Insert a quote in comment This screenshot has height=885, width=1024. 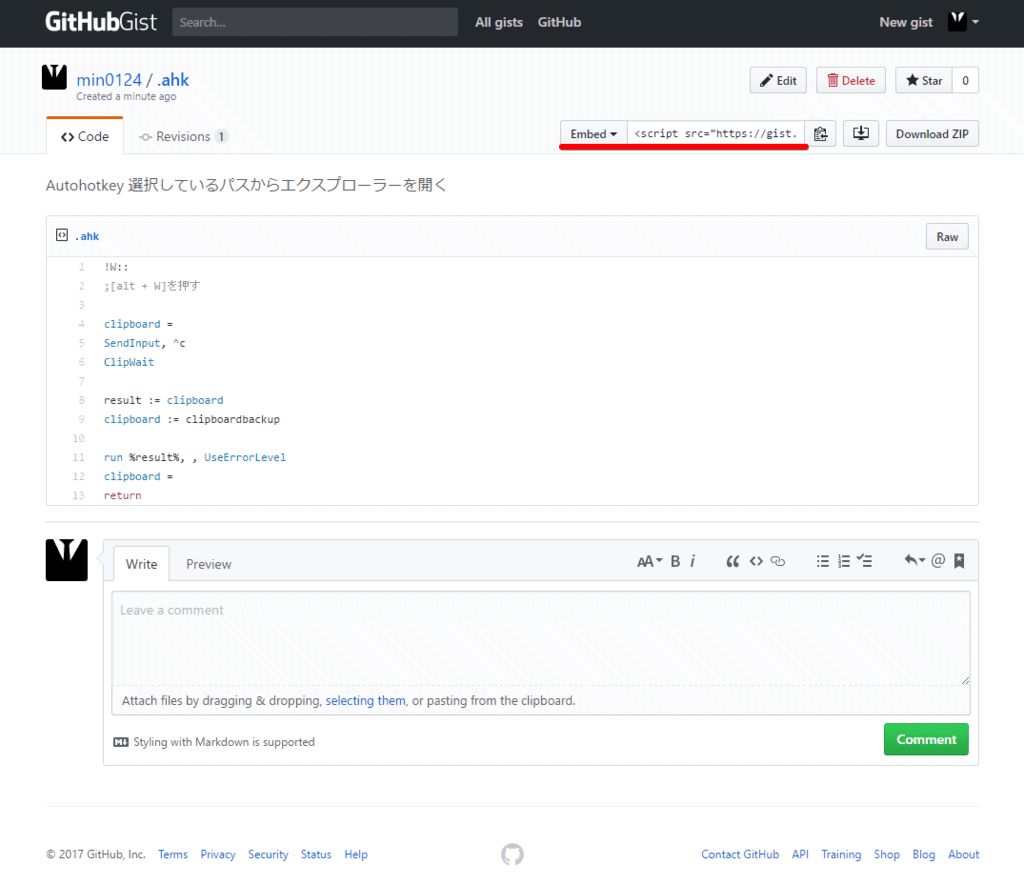(x=733, y=561)
